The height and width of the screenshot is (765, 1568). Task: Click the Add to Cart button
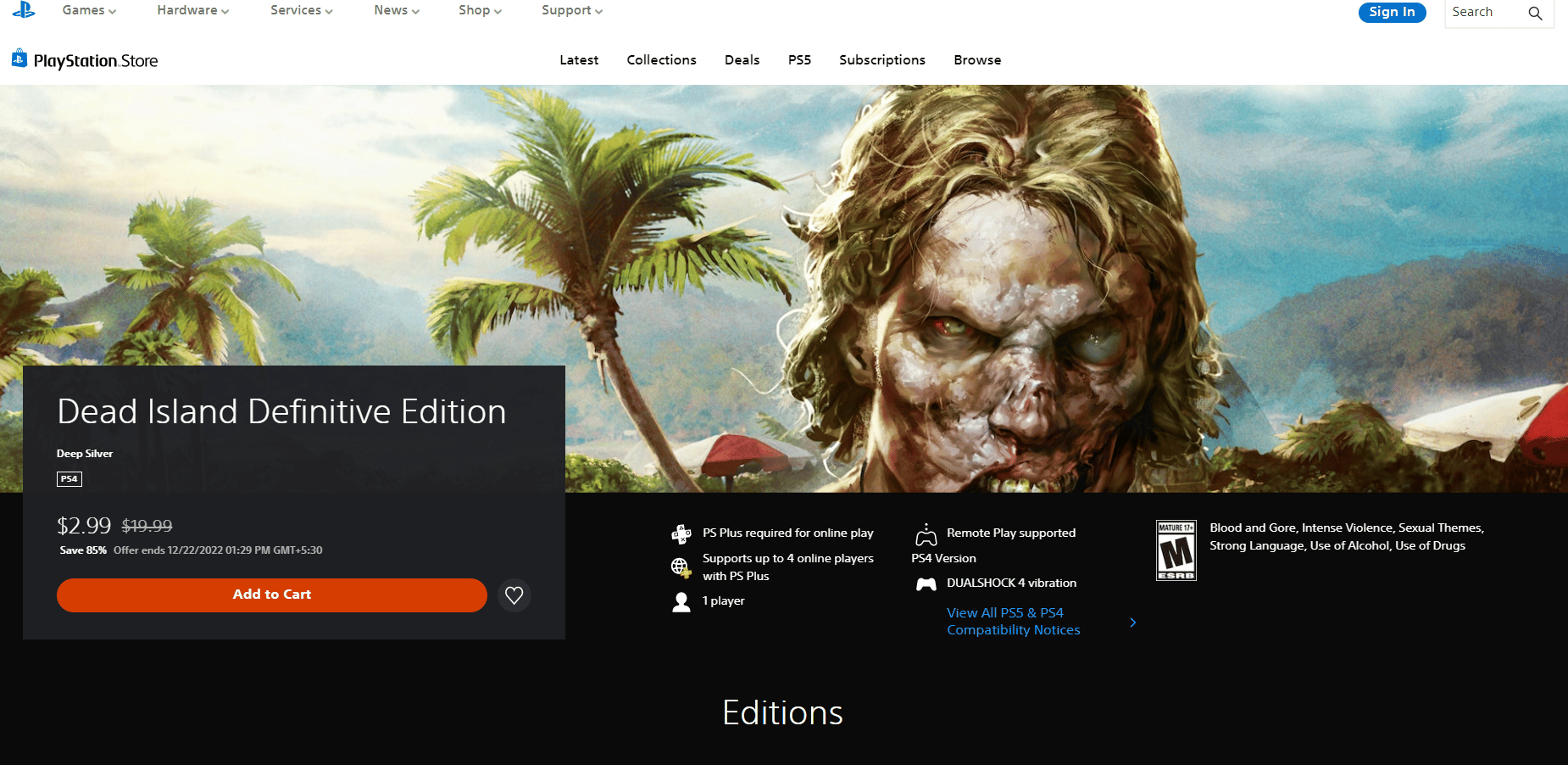coord(272,595)
